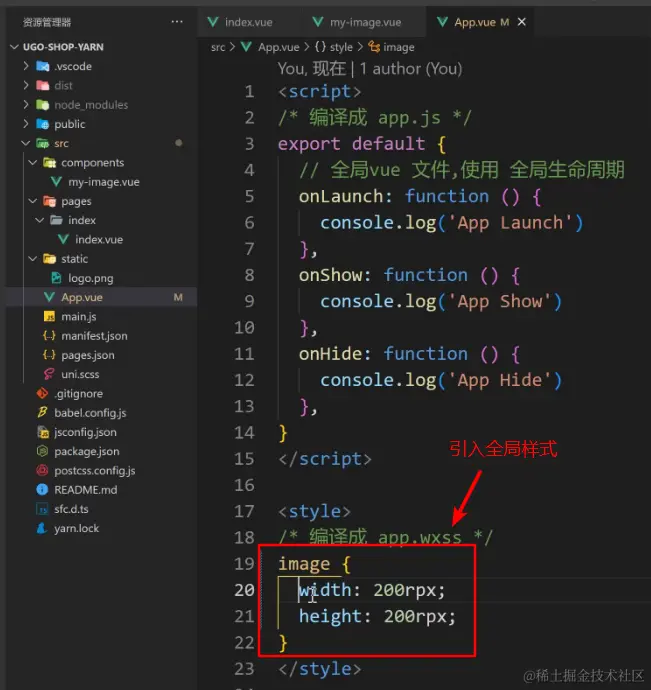Click 'onHide' on line 11
651x690 pixels.
[x=330, y=354]
